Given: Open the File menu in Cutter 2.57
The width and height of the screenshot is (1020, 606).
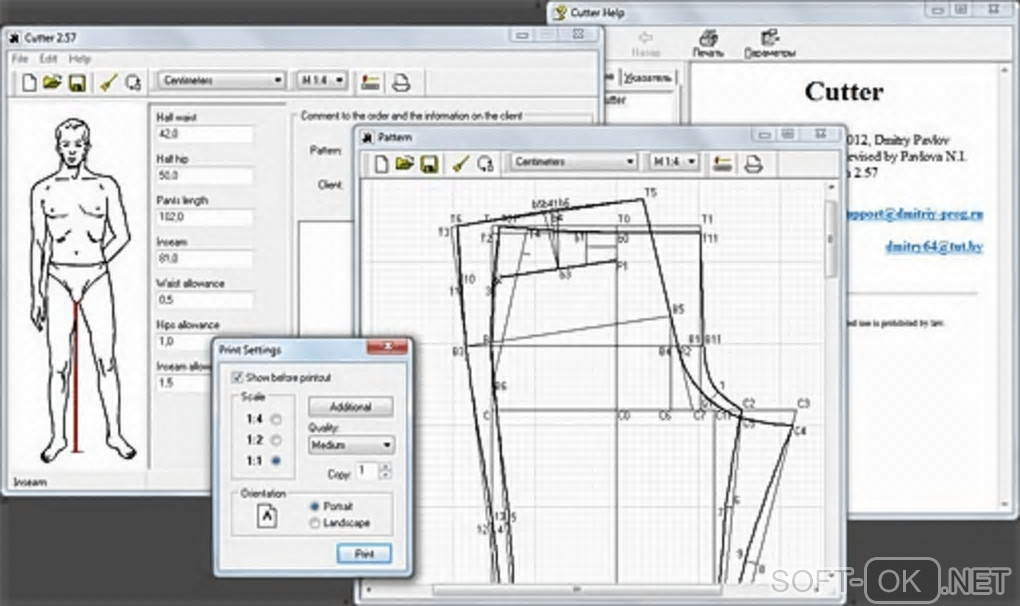Looking at the screenshot, I should click(x=20, y=59).
